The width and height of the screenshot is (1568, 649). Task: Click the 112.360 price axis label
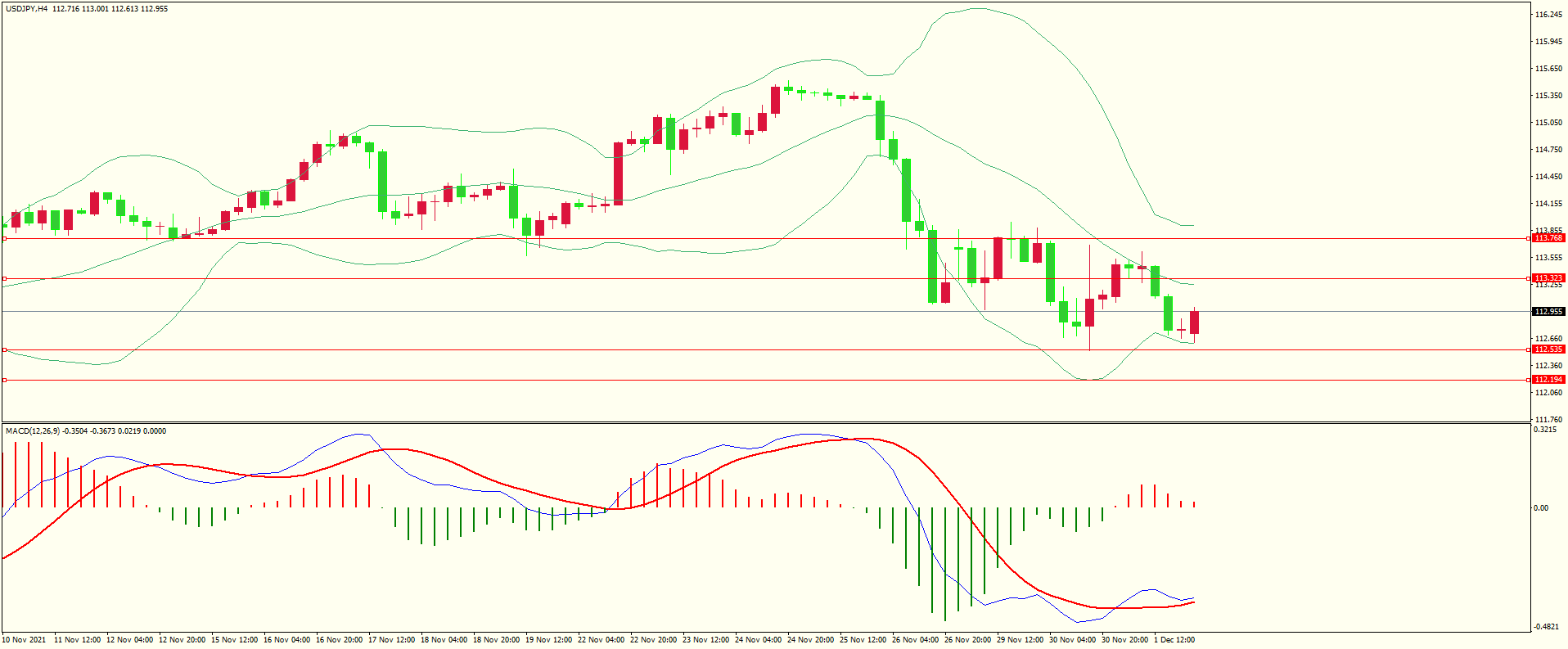(x=1548, y=366)
